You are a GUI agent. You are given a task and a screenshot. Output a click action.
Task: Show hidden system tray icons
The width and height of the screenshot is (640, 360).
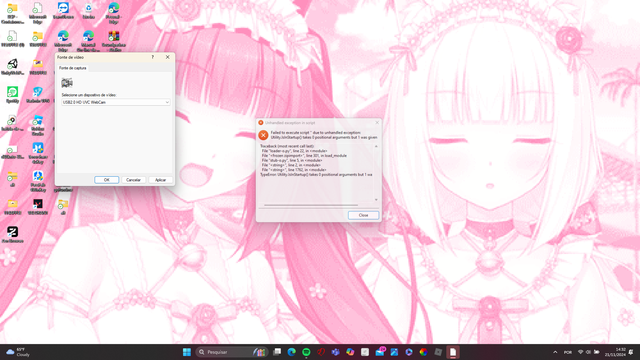pyautogui.click(x=555, y=352)
